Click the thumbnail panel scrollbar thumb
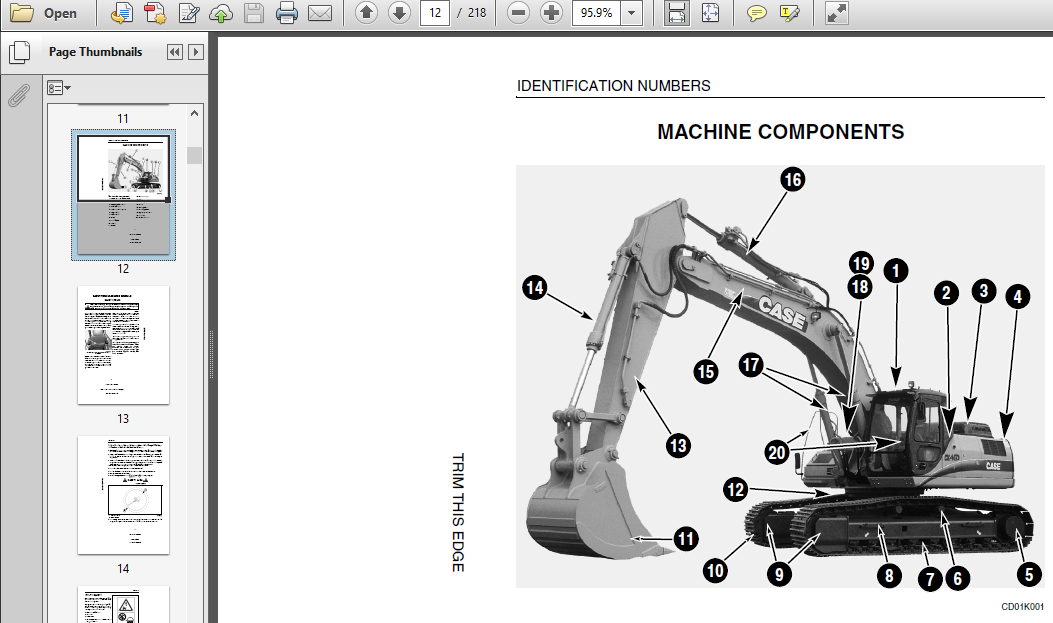The width and height of the screenshot is (1053, 623). [x=194, y=155]
